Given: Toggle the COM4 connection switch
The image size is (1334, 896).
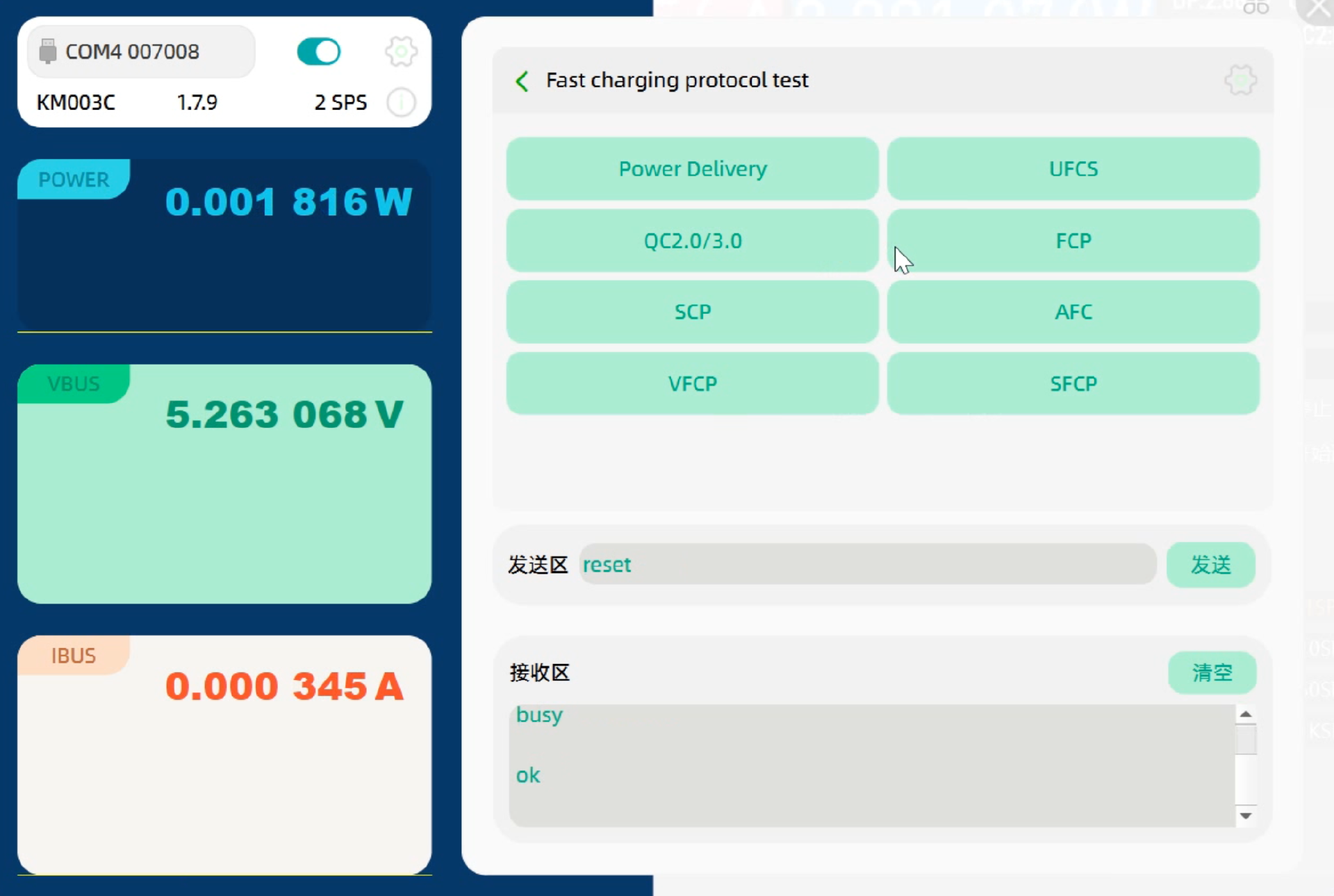Looking at the screenshot, I should click(x=318, y=51).
